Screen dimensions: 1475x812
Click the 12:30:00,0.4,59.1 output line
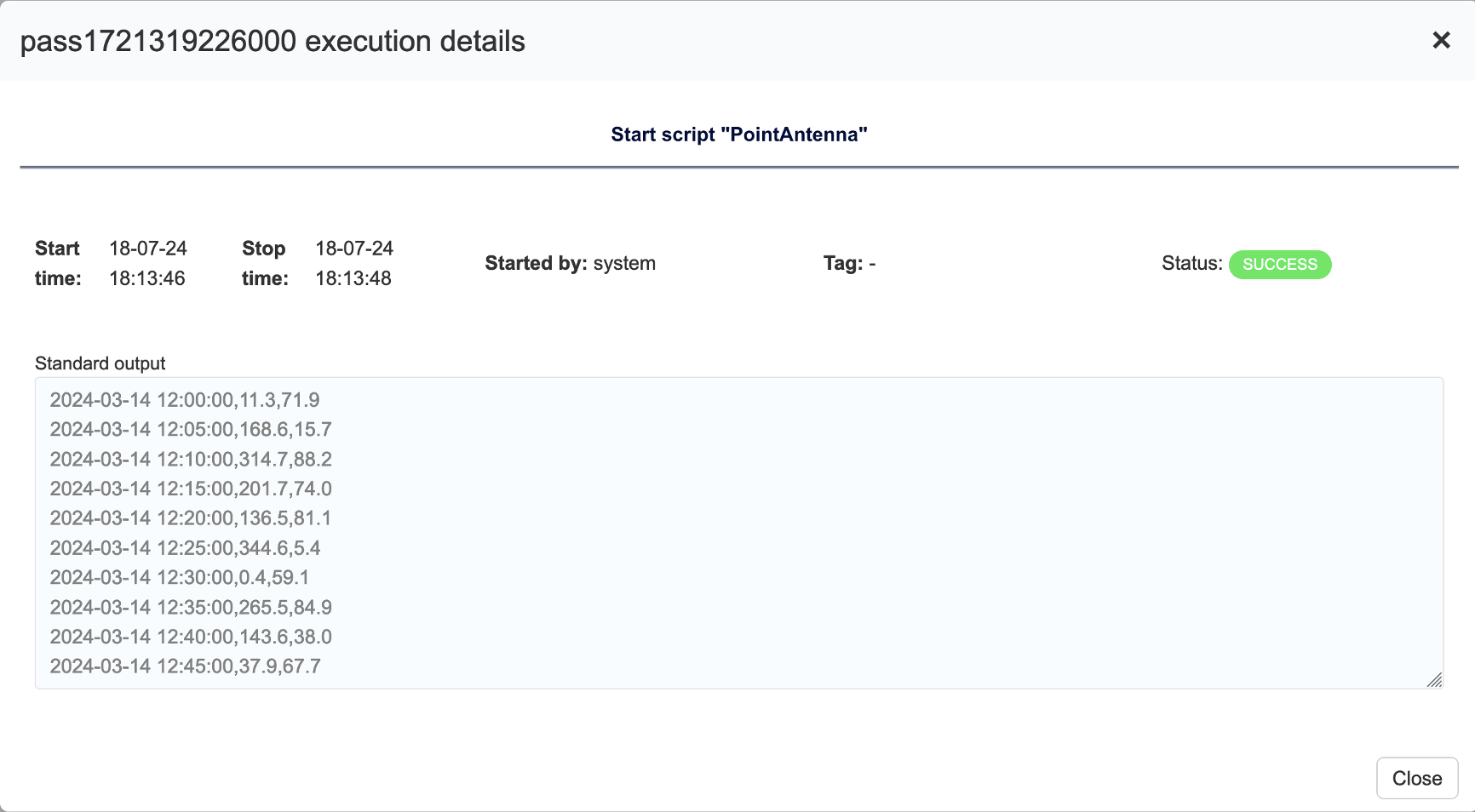point(180,577)
